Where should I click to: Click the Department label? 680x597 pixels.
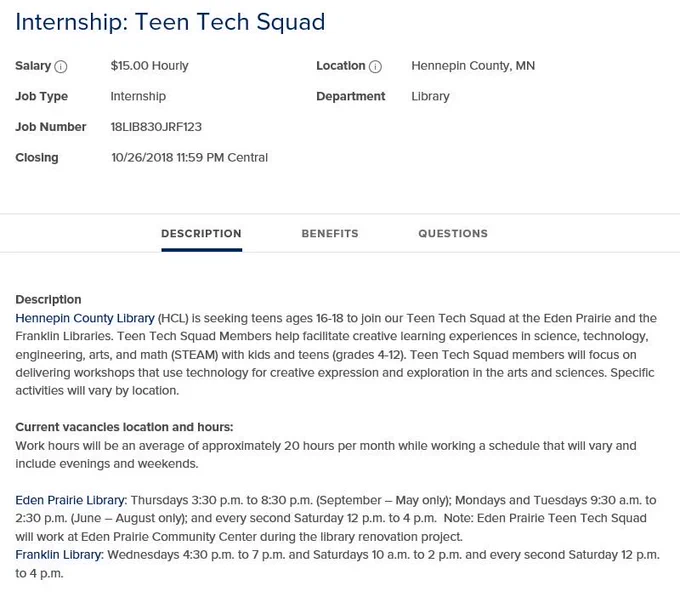tap(350, 96)
